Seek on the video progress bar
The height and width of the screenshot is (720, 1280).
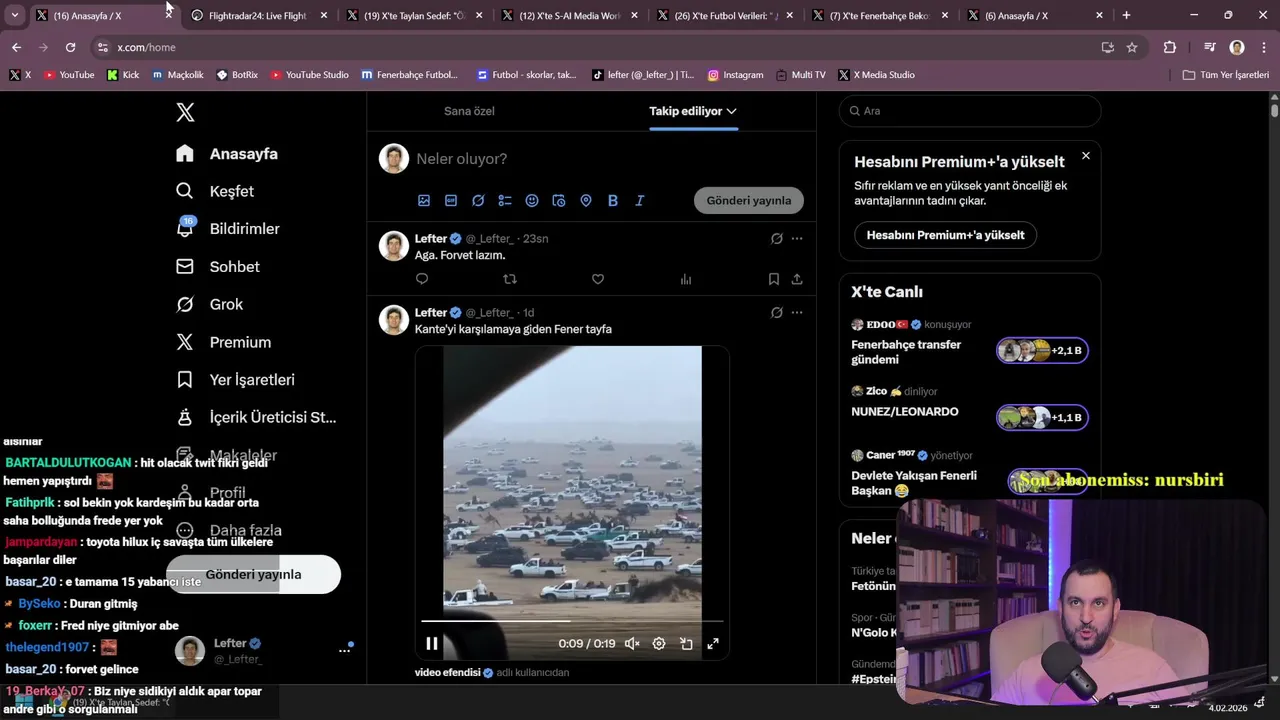[572, 621]
